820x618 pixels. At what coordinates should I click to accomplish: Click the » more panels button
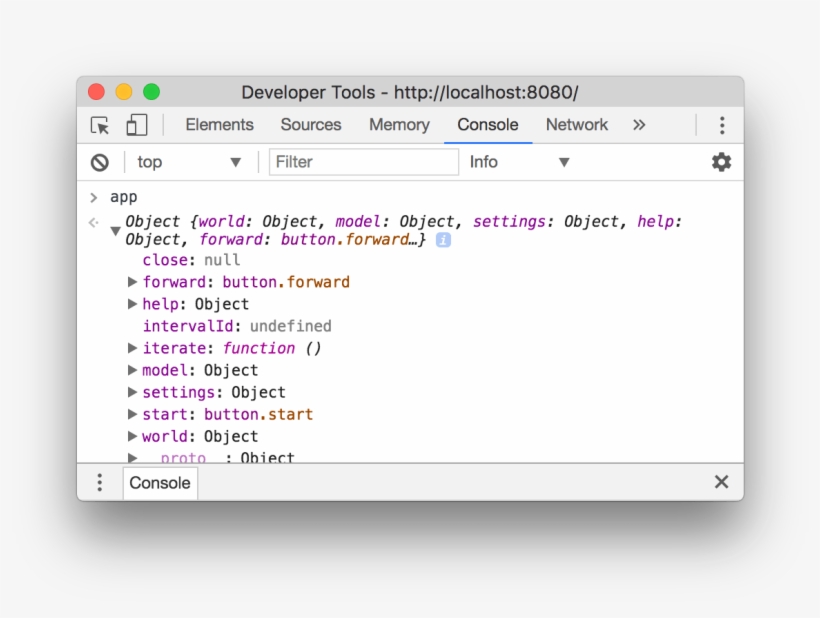coord(638,124)
